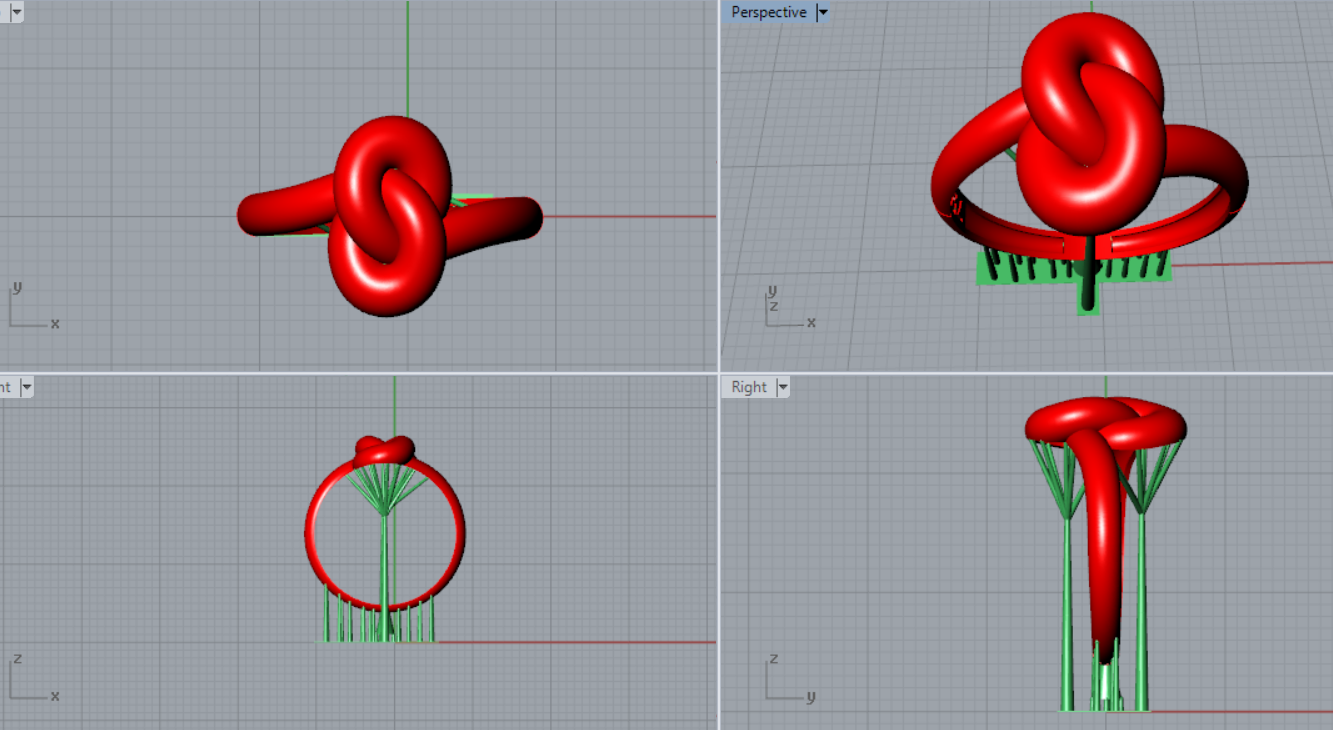This screenshot has width=1333, height=730.
Task: Activate the Right viewport title
Action: tap(749, 387)
